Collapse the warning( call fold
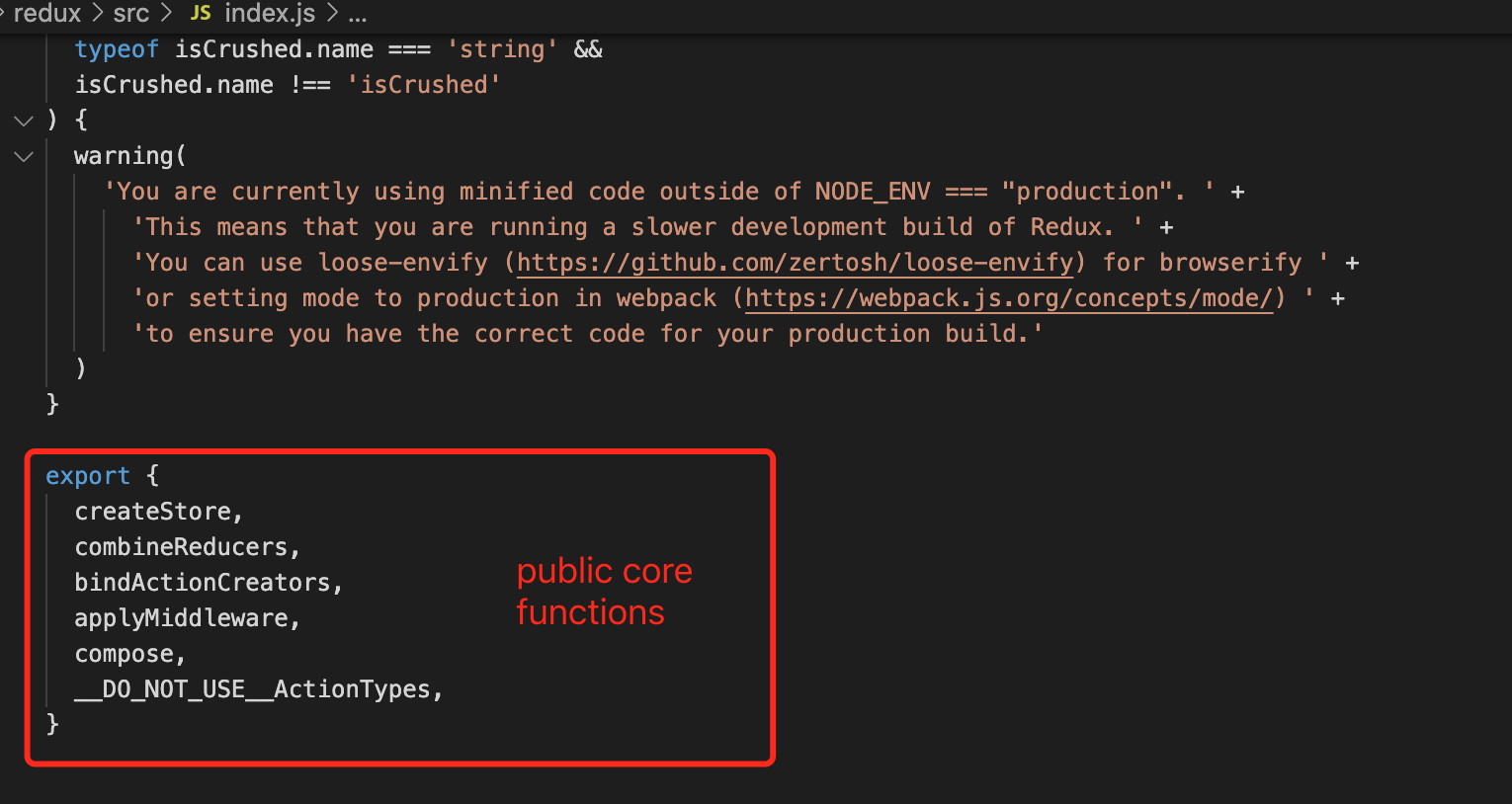The height and width of the screenshot is (804, 1512). coord(24,156)
